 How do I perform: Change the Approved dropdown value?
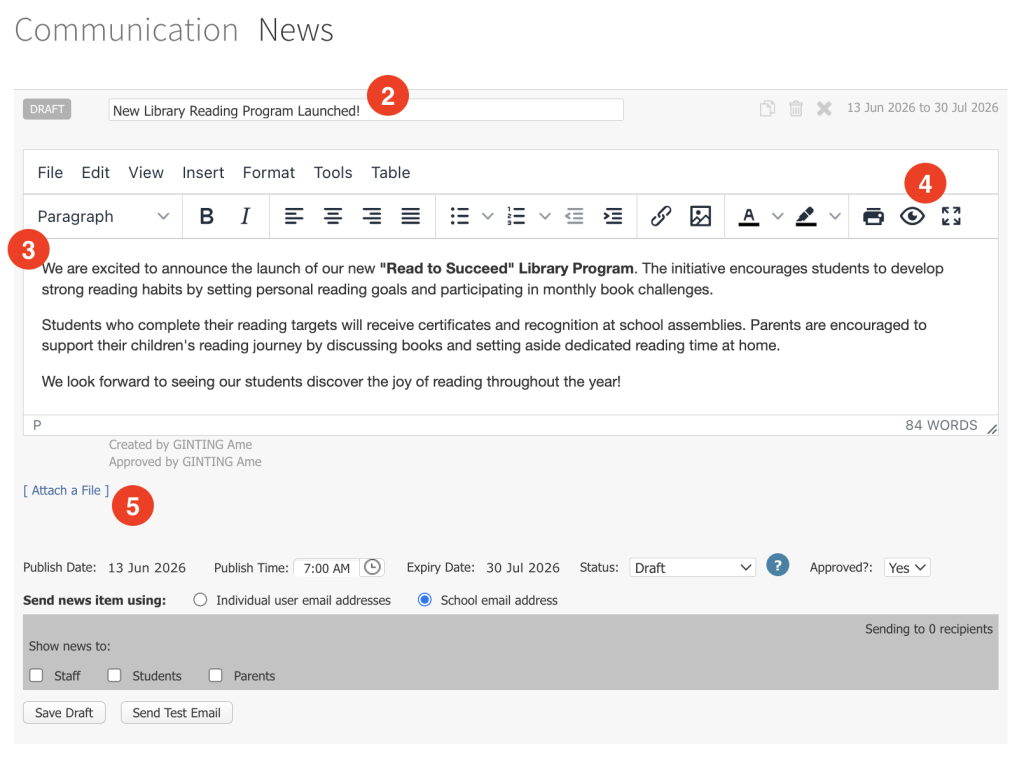(x=906, y=567)
